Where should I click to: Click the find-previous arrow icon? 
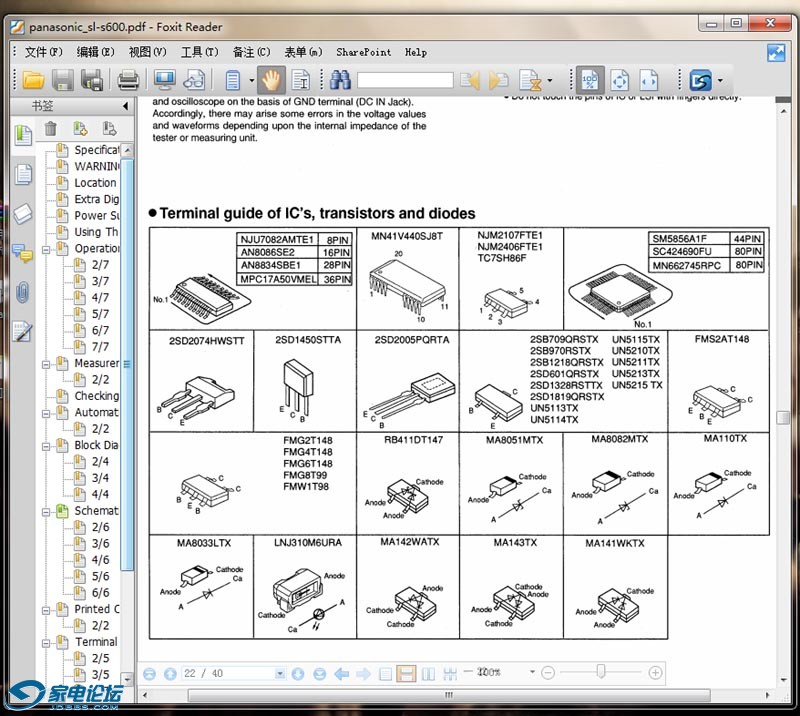470,80
